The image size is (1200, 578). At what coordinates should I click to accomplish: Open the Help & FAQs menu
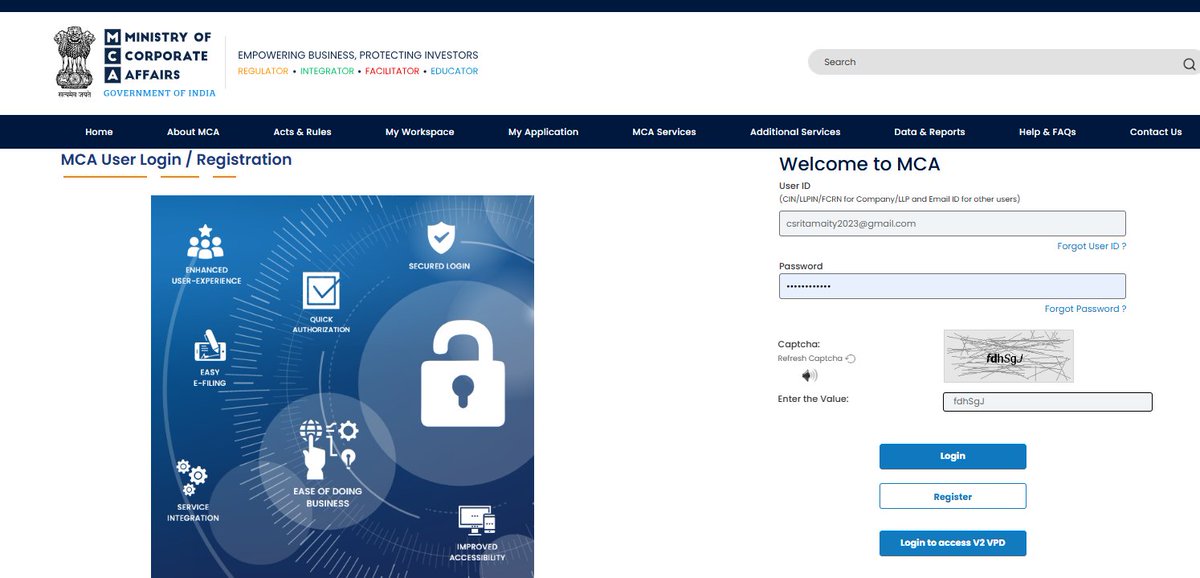pos(1047,132)
